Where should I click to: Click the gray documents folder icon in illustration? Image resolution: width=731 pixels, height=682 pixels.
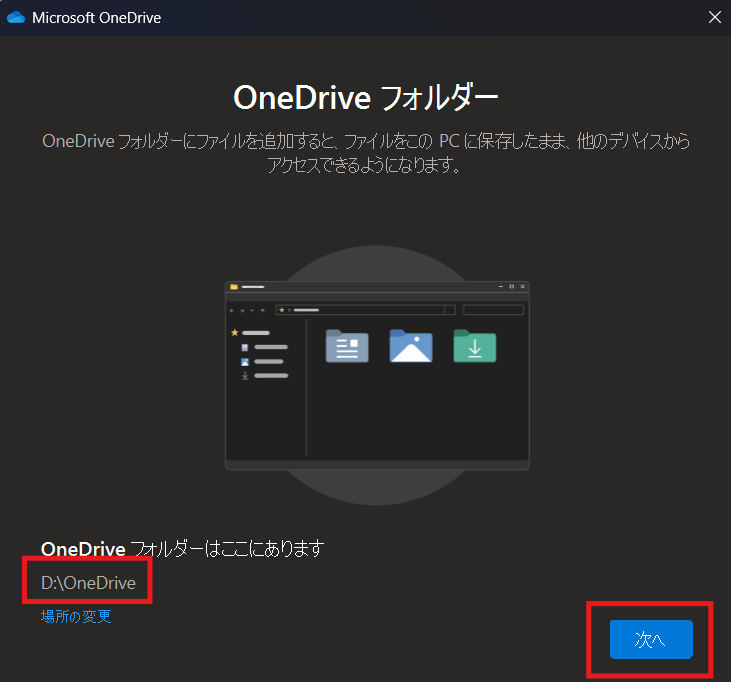[x=347, y=346]
